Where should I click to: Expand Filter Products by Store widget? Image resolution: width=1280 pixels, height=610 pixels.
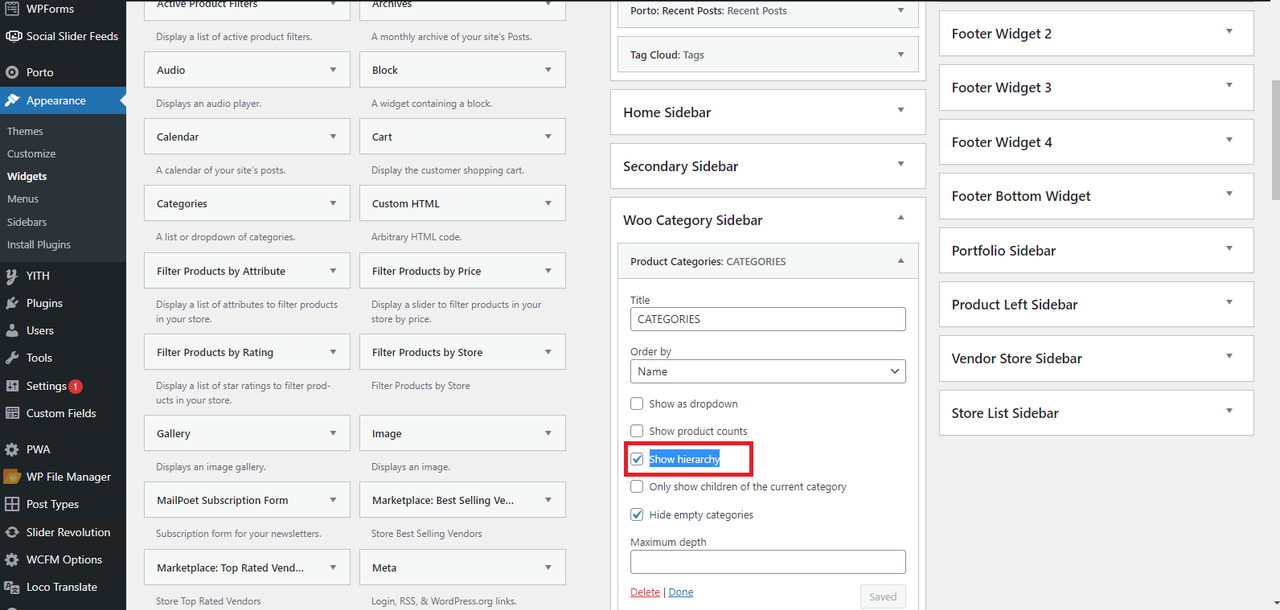pos(548,352)
